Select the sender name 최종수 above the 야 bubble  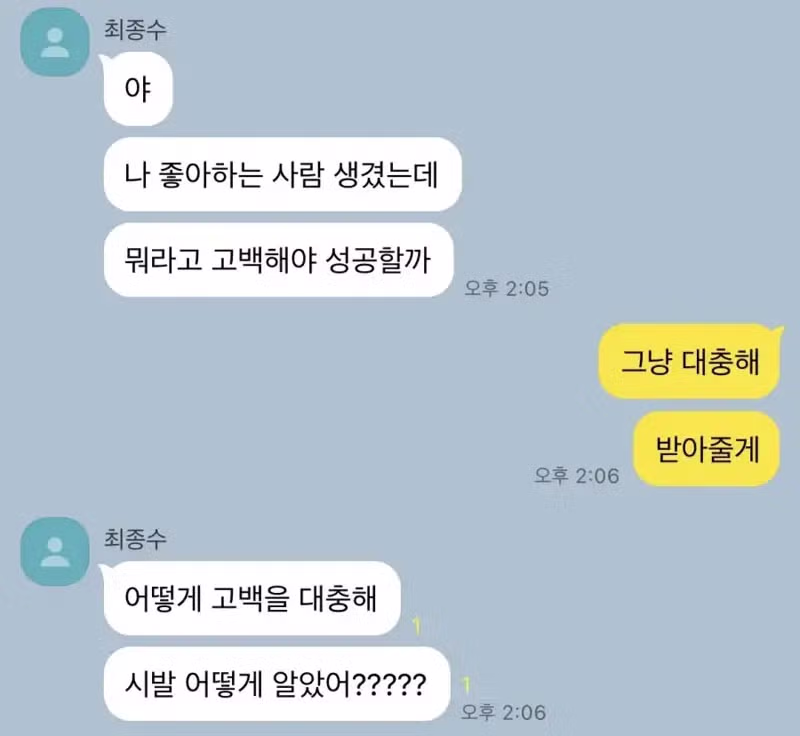pos(135,29)
